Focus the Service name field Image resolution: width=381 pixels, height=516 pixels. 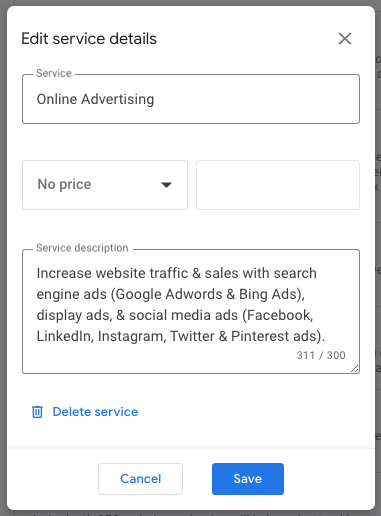[x=191, y=99]
